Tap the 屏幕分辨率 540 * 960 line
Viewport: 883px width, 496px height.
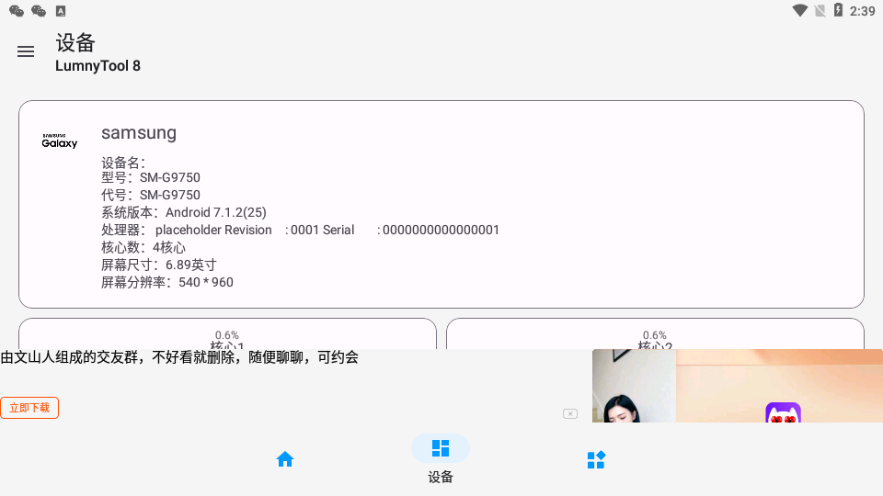tap(167, 282)
